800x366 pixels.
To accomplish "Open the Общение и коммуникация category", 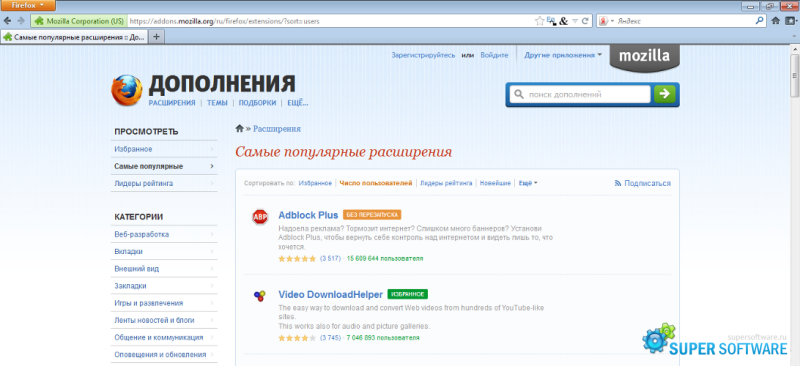I will 164,337.
